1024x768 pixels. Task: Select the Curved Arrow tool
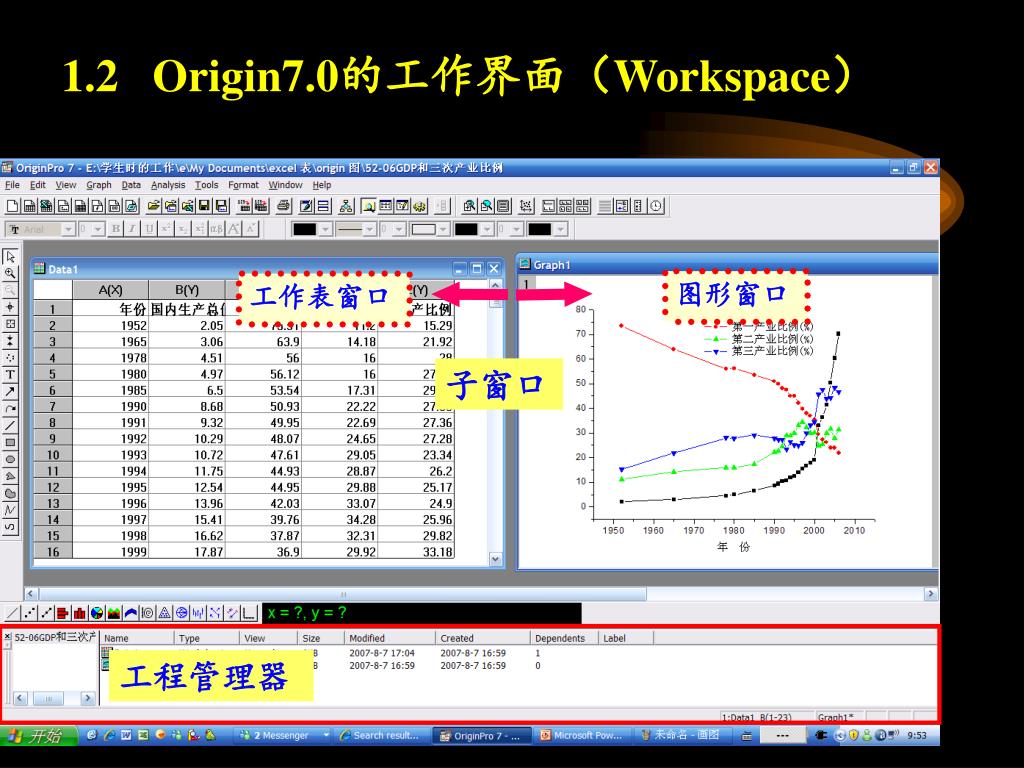click(x=10, y=409)
